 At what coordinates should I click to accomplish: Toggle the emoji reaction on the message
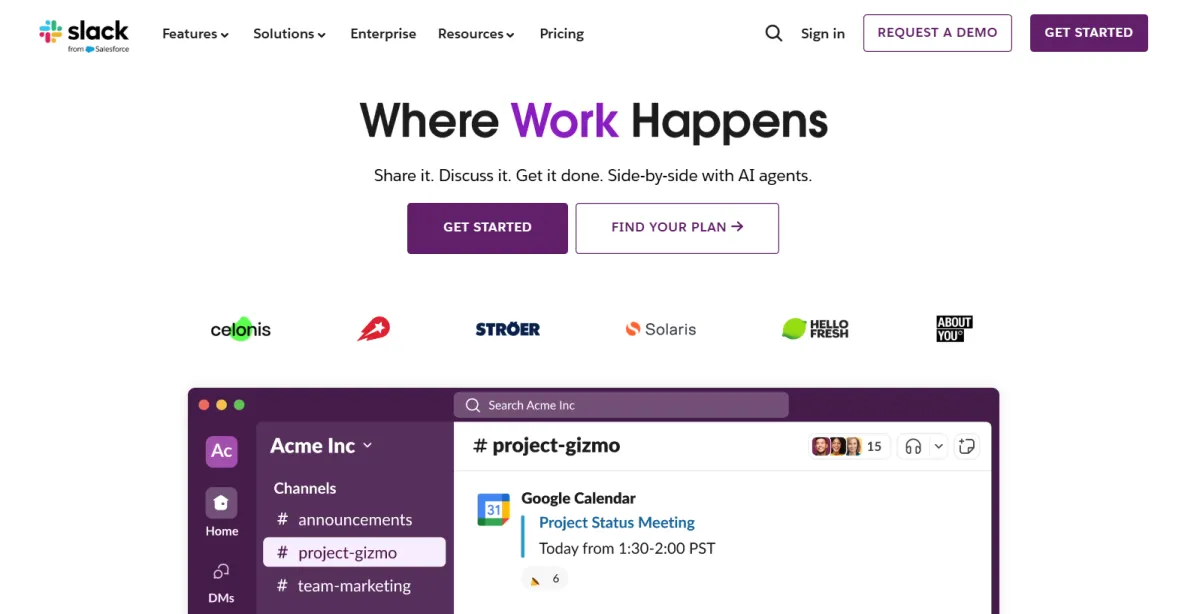tap(545, 578)
